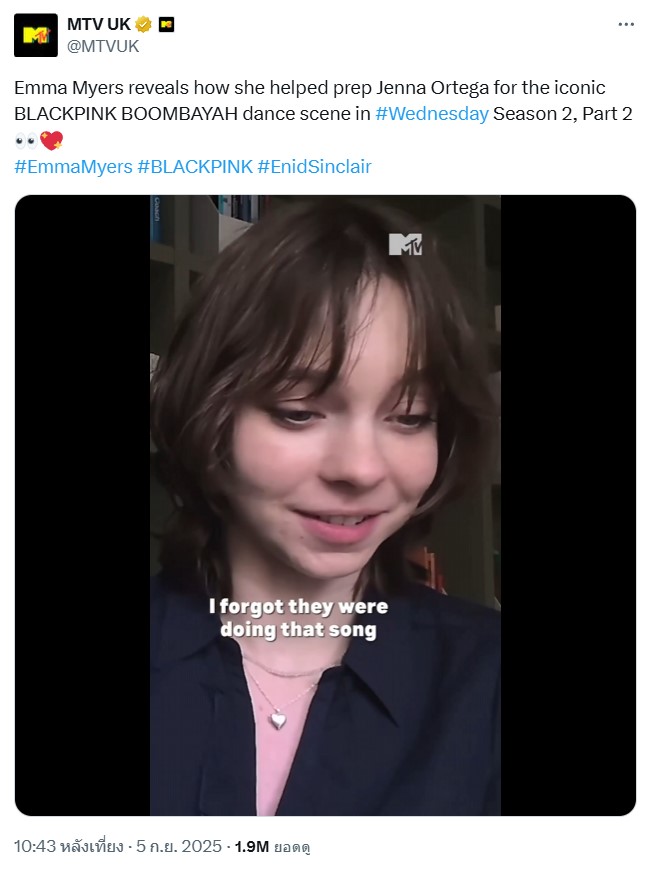
Task: Open the #EmmaMyers hashtag
Action: 73,166
